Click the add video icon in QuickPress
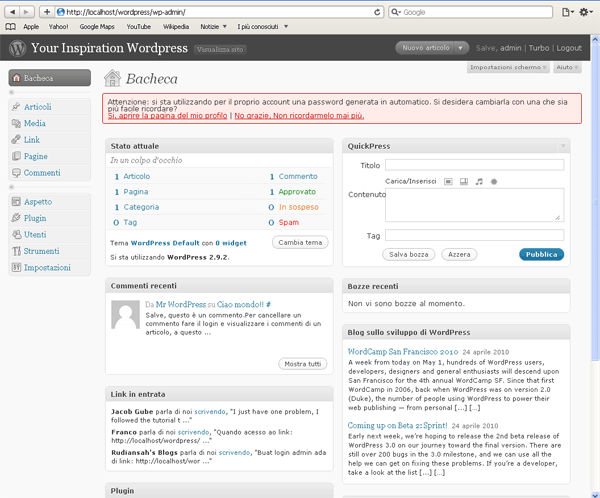The height and width of the screenshot is (498, 600). (464, 181)
